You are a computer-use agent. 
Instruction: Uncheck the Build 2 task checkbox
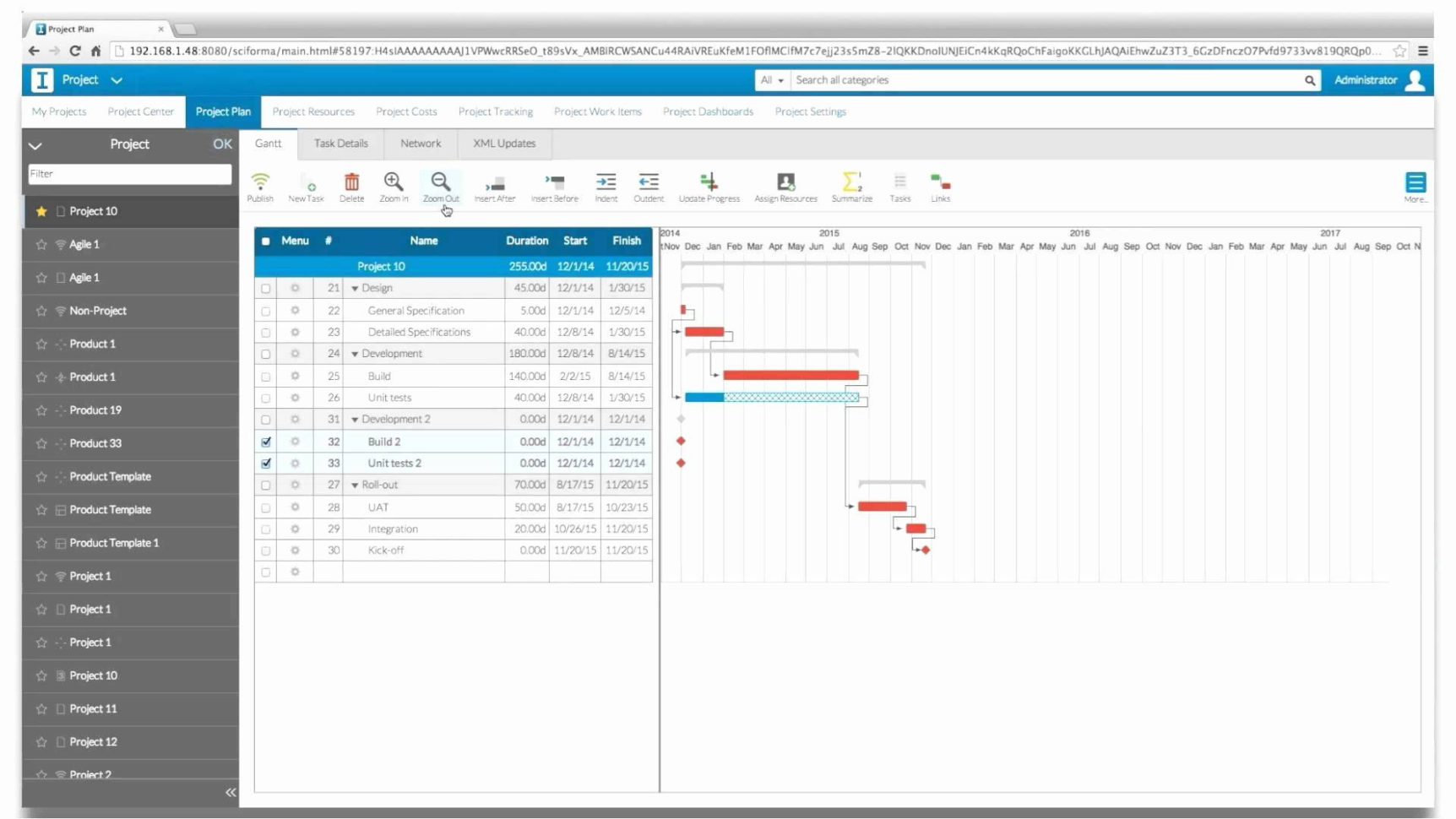click(x=266, y=441)
